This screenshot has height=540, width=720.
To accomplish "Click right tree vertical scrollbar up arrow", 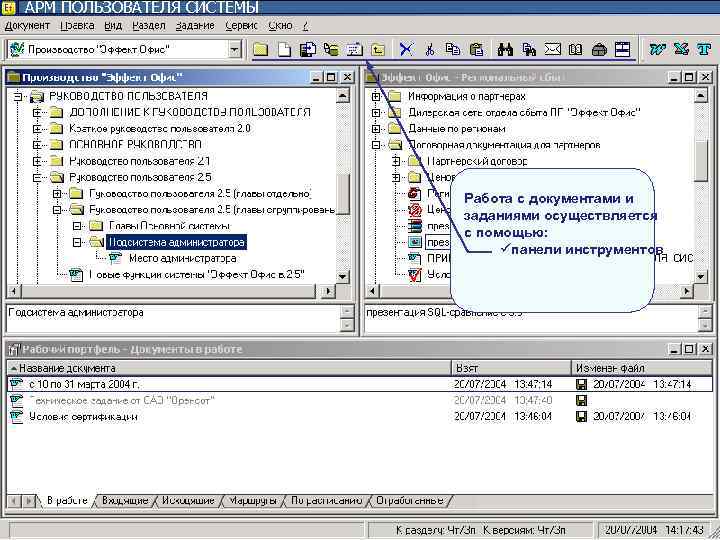I will pyautogui.click(x=700, y=96).
